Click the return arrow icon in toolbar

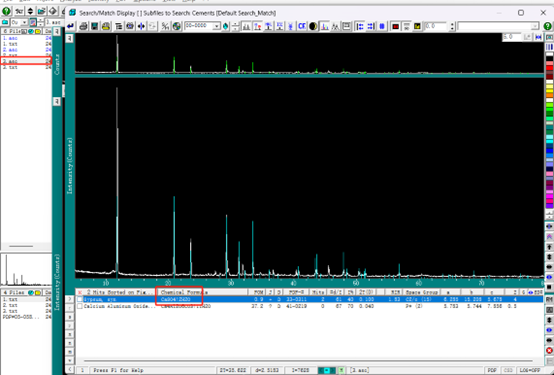click(x=71, y=26)
